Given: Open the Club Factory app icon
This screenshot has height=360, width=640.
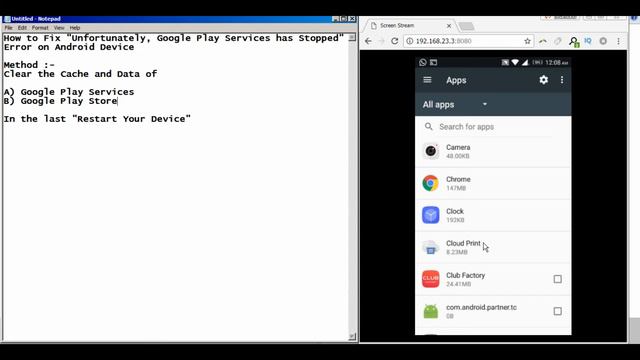Looking at the screenshot, I should click(x=431, y=279).
